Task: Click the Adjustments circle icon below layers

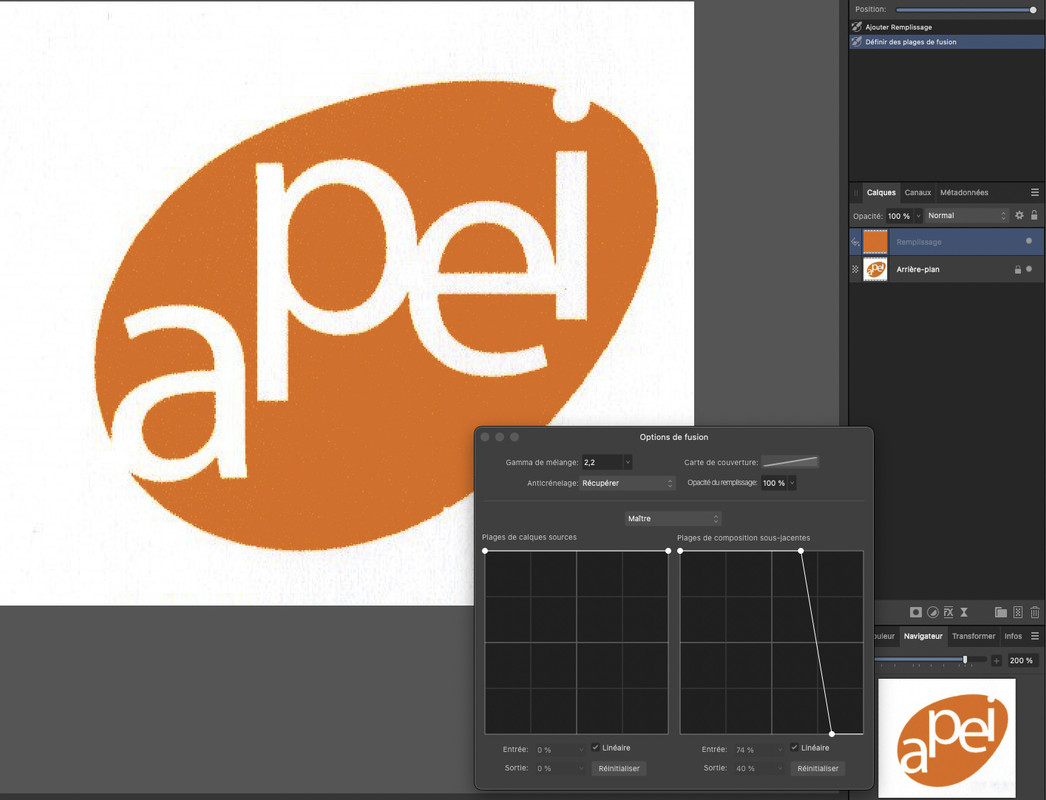Action: point(933,612)
